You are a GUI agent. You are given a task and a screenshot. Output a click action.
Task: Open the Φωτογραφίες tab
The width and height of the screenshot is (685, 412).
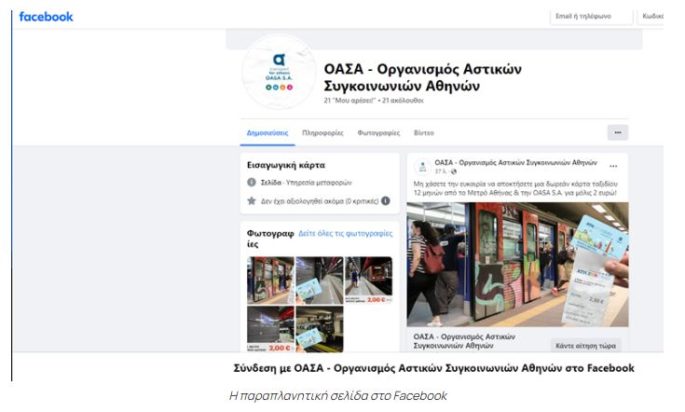pyautogui.click(x=378, y=133)
